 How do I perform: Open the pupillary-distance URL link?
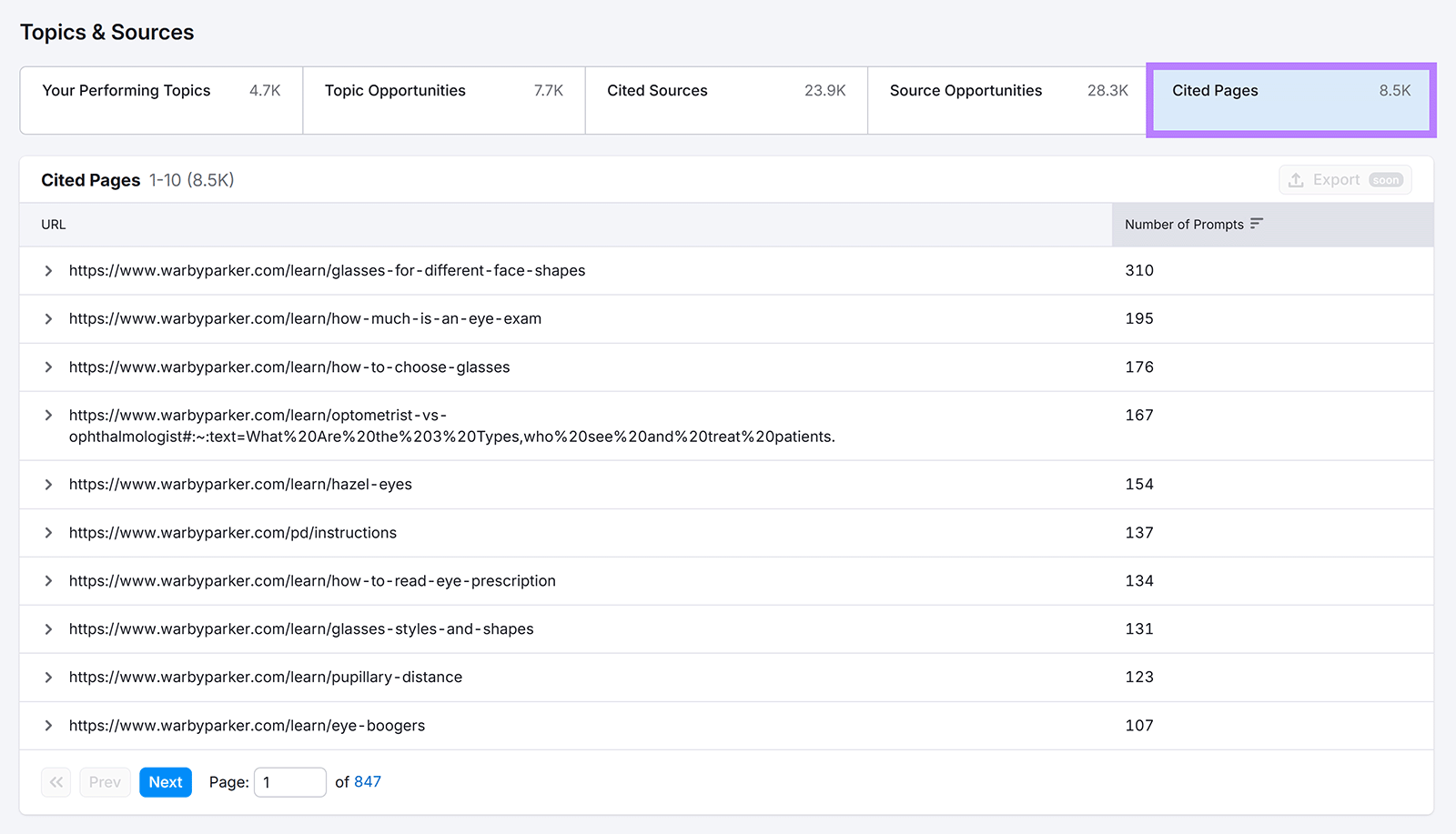[266, 678]
